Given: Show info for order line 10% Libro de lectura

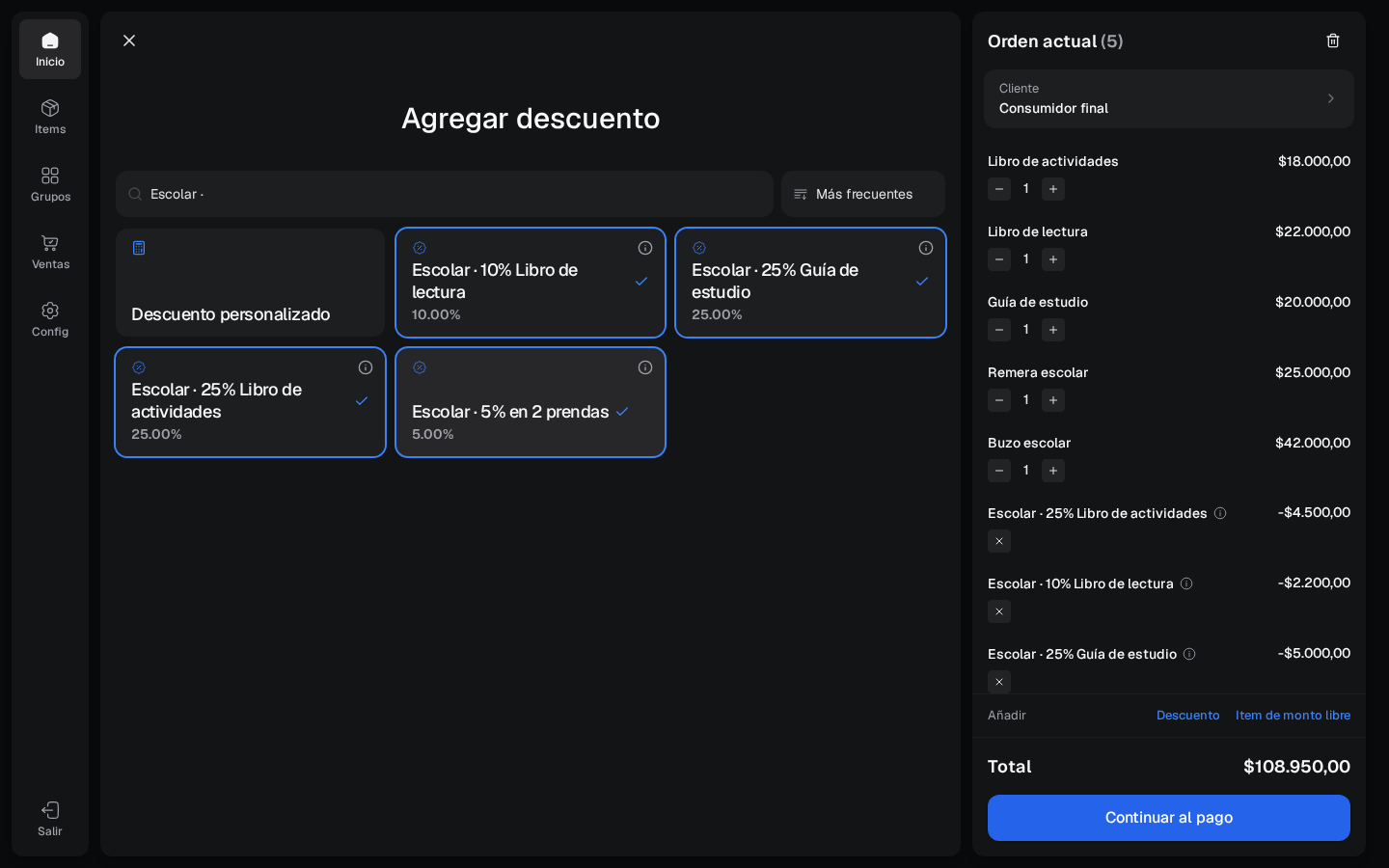Looking at the screenshot, I should pos(1186,583).
